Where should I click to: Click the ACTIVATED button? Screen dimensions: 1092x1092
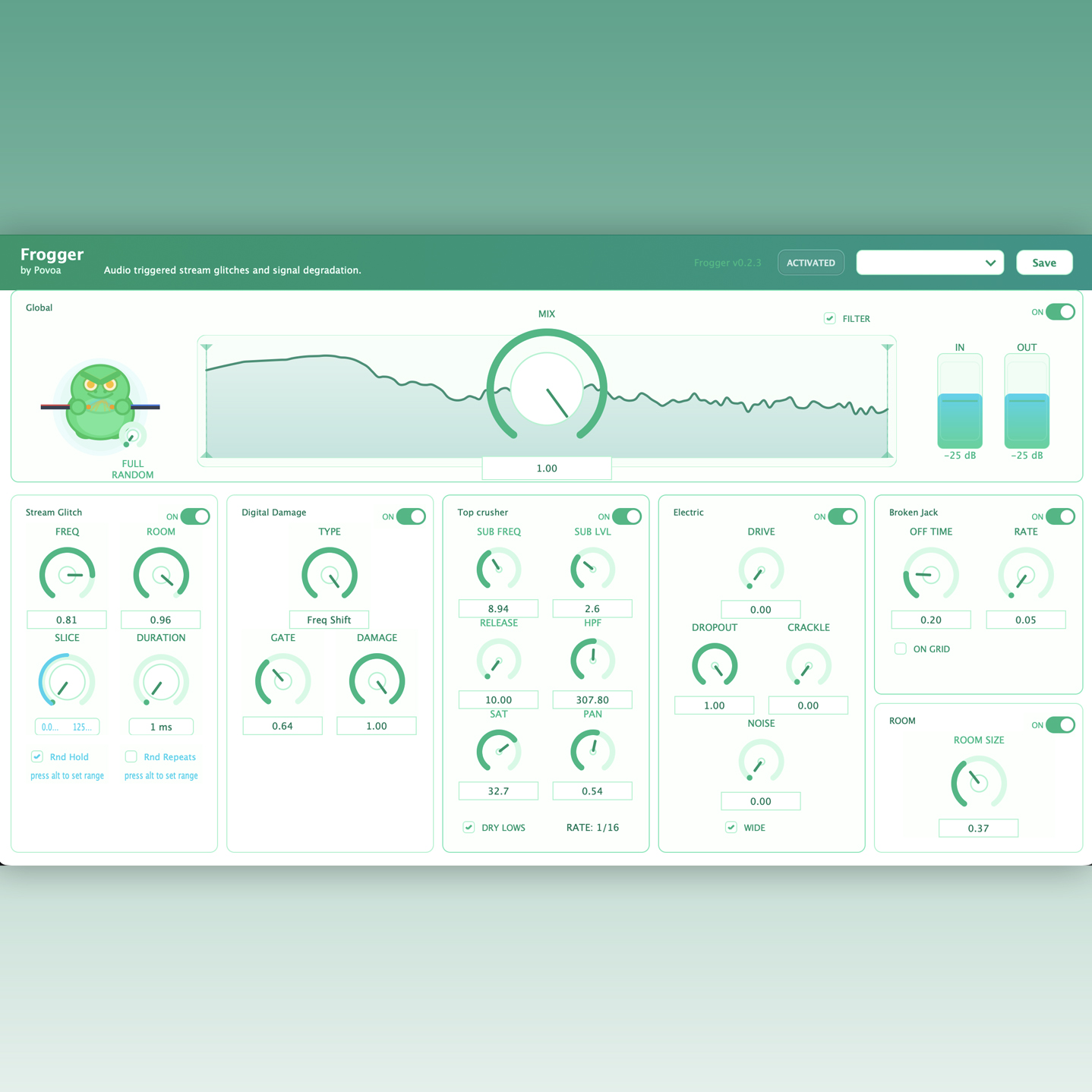pyautogui.click(x=810, y=262)
